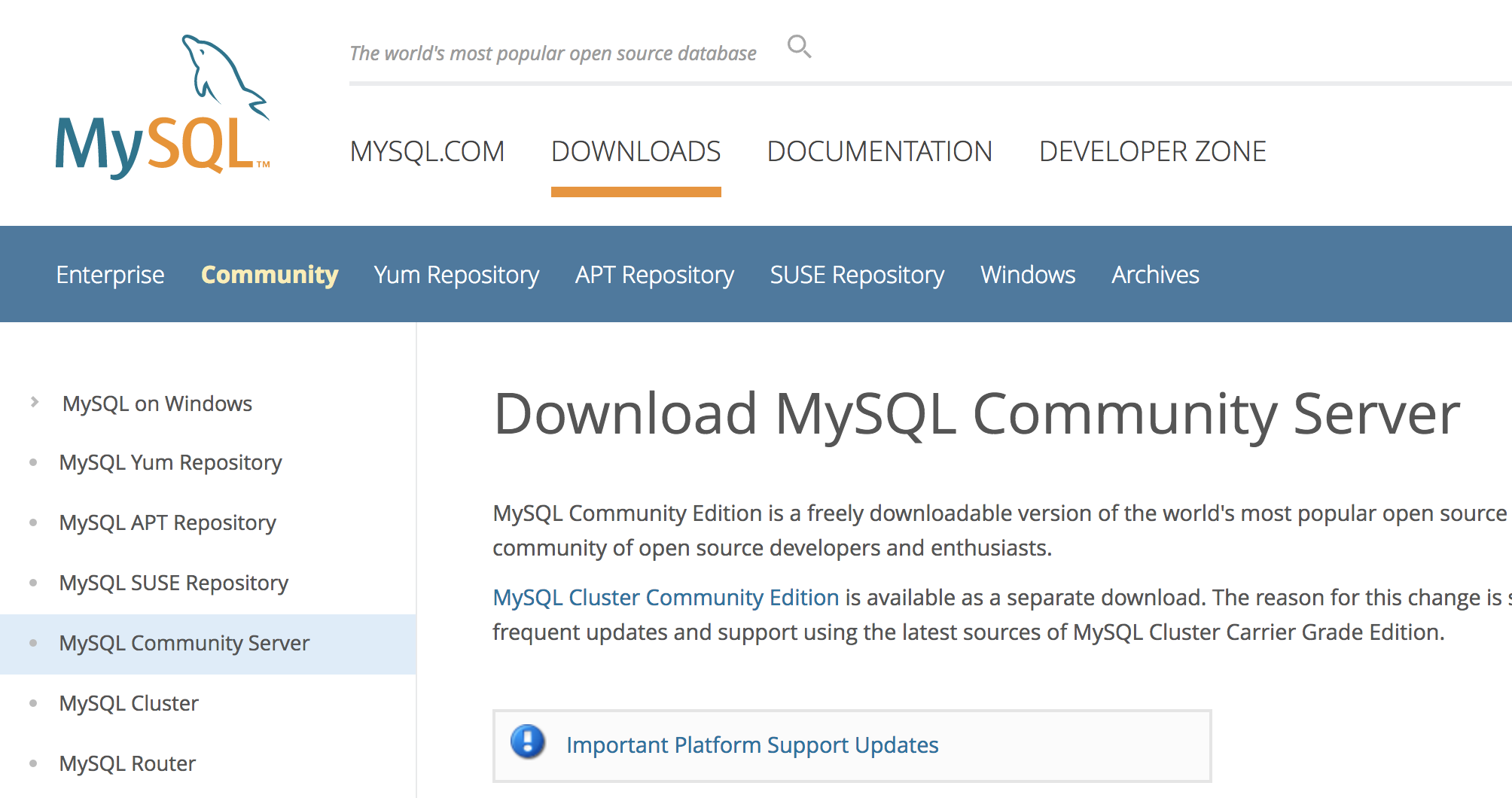Click the MySQL dolphin logo
Image resolution: width=1512 pixels, height=798 pixels.
pos(163,106)
